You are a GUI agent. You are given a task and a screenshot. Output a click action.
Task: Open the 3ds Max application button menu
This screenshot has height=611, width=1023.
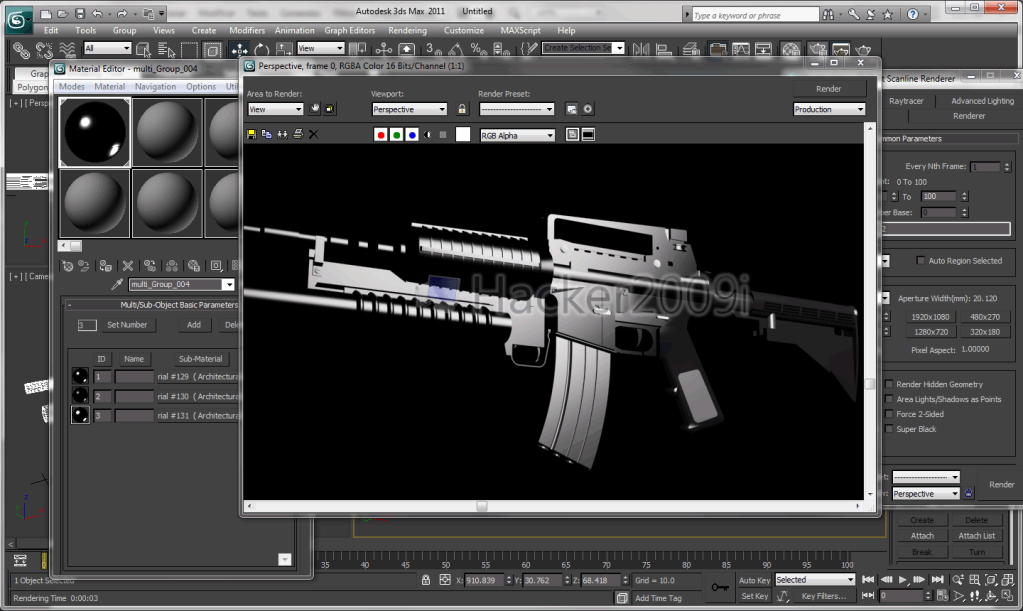coord(17,20)
